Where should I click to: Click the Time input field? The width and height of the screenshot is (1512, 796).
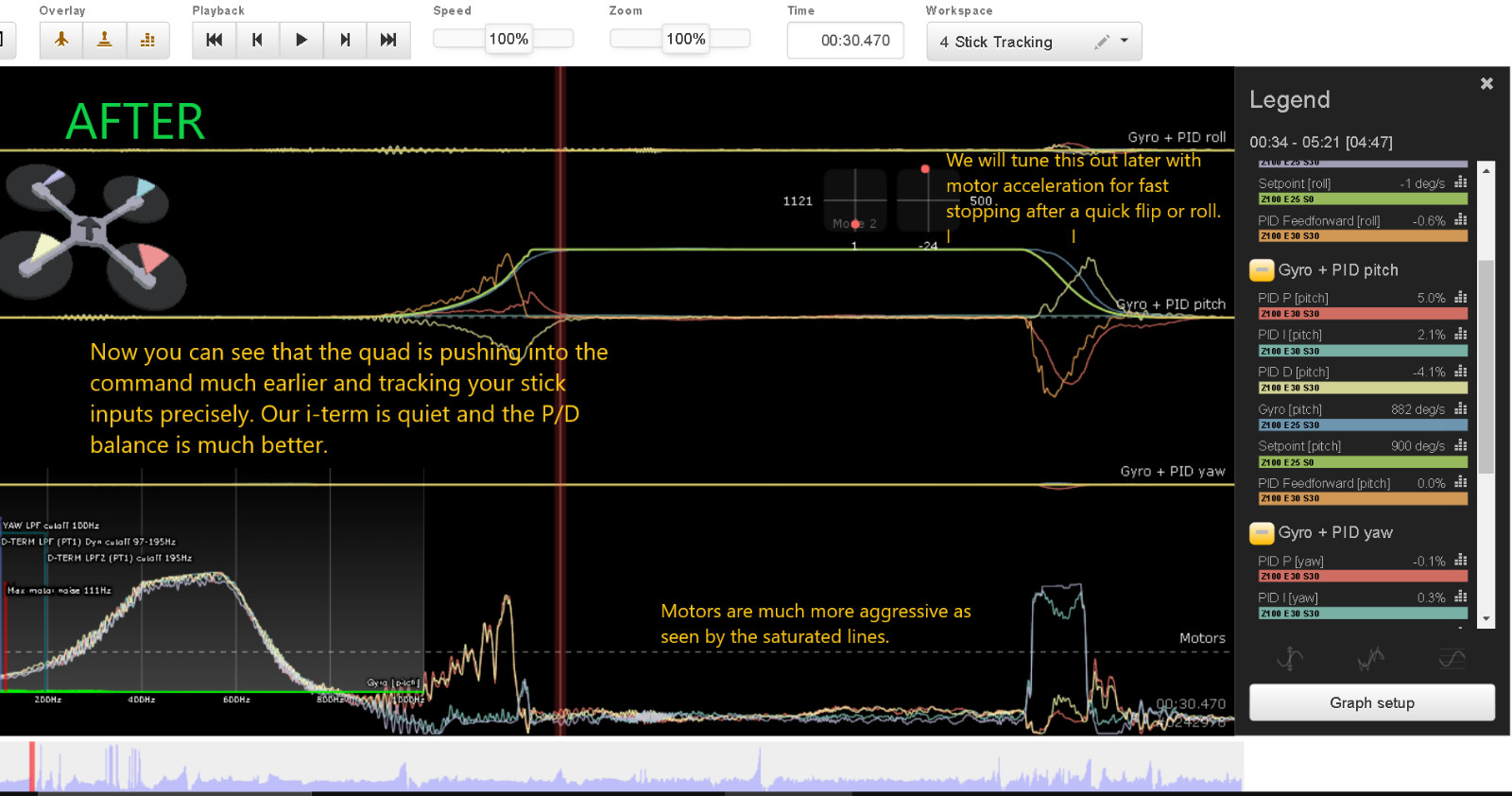tap(845, 41)
